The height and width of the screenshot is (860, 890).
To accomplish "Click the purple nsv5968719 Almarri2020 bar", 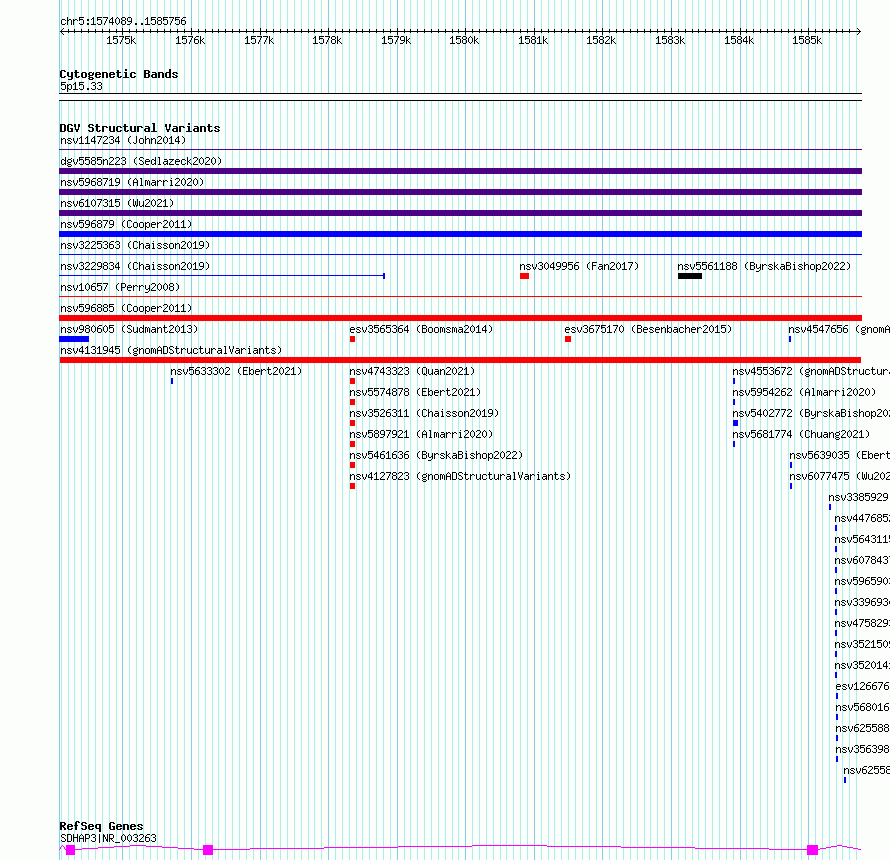I will click(x=460, y=192).
